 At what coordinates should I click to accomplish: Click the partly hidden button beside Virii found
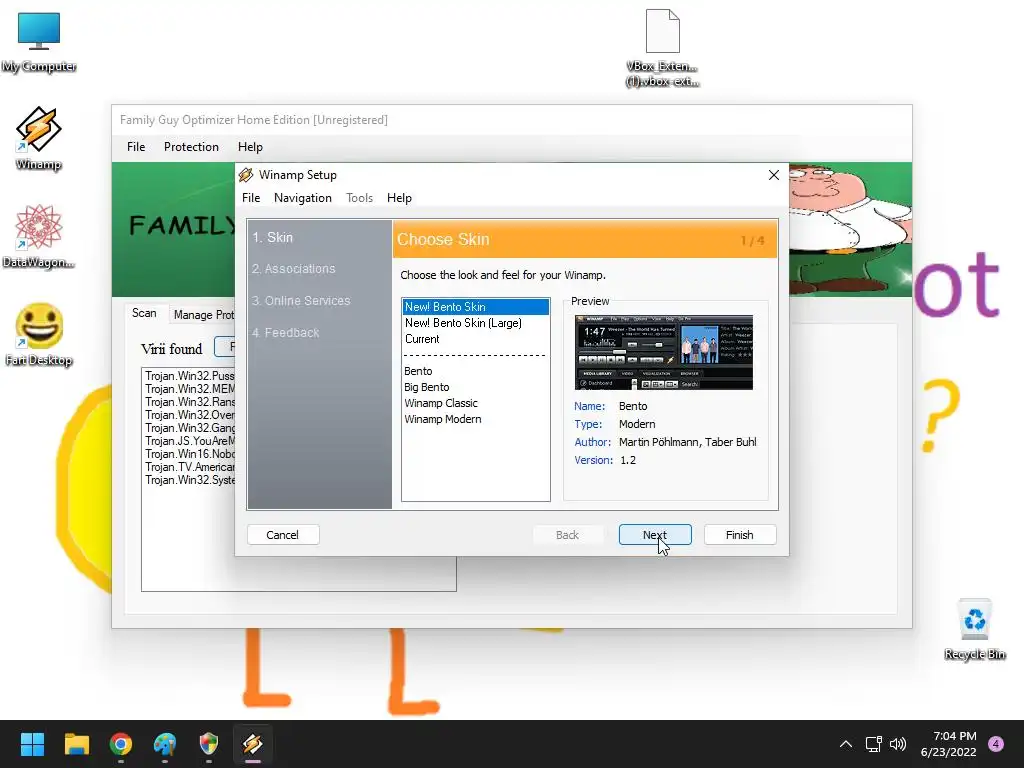(x=225, y=347)
